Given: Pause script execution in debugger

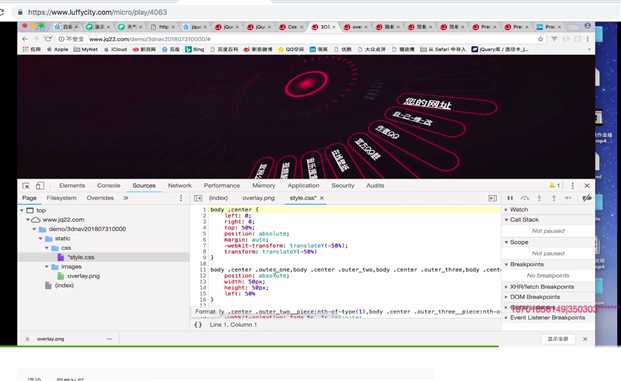Looking at the screenshot, I should [510, 198].
